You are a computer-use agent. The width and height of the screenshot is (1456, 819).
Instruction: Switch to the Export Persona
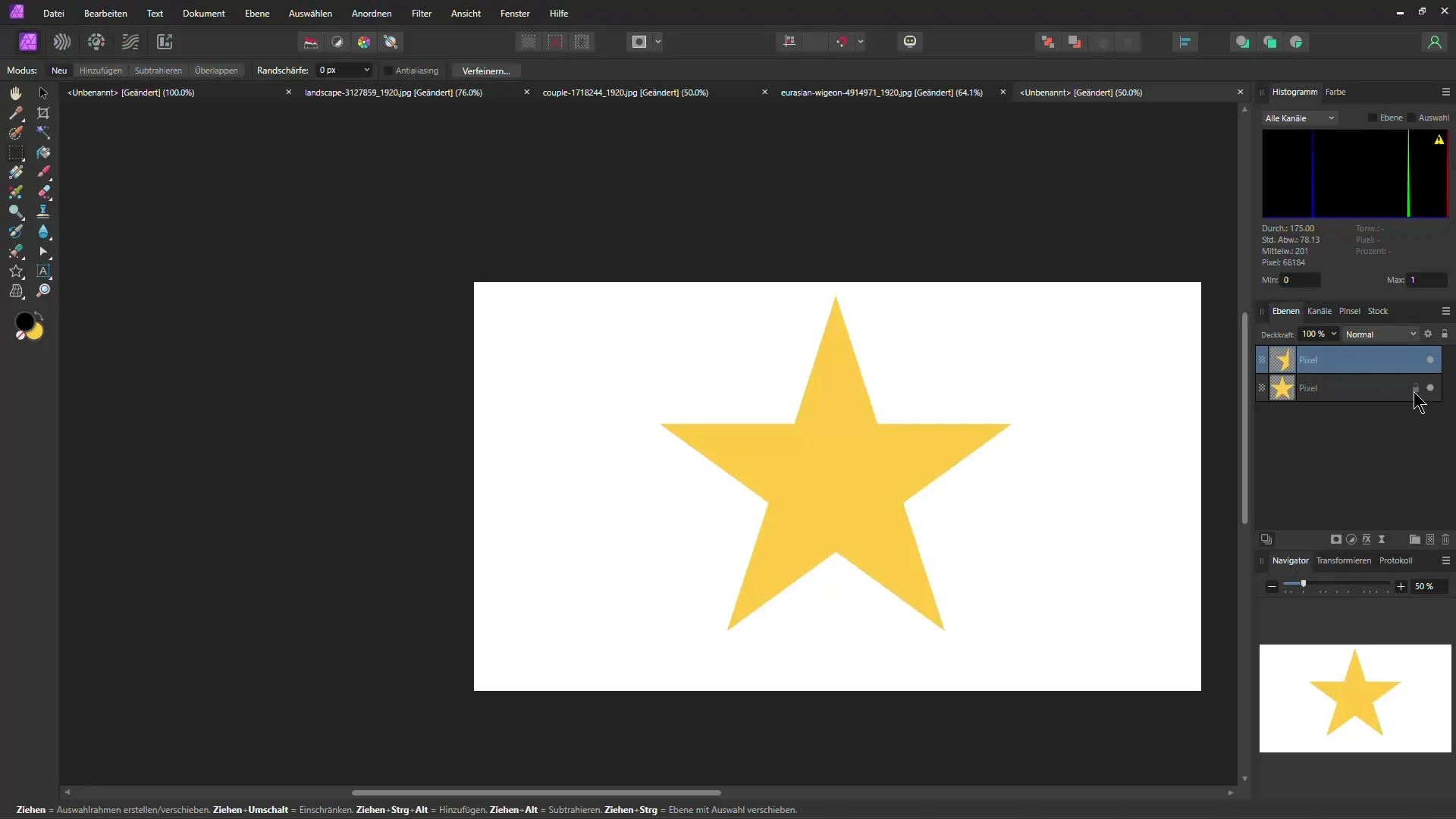(x=165, y=42)
